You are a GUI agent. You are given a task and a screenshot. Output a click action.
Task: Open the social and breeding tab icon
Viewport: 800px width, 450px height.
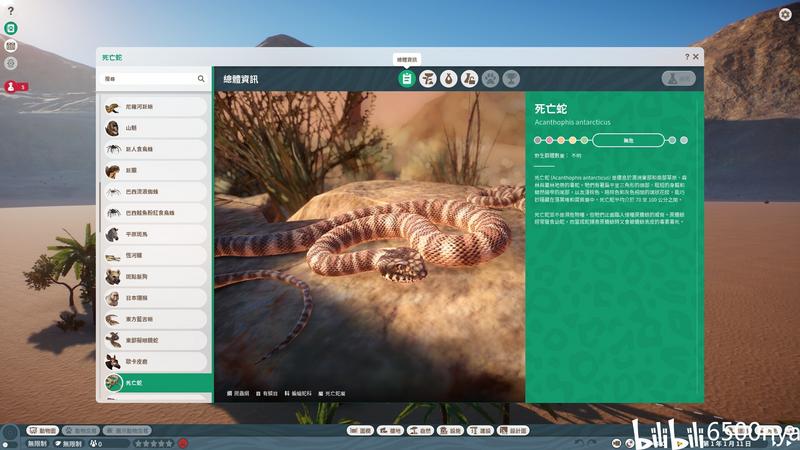(469, 79)
